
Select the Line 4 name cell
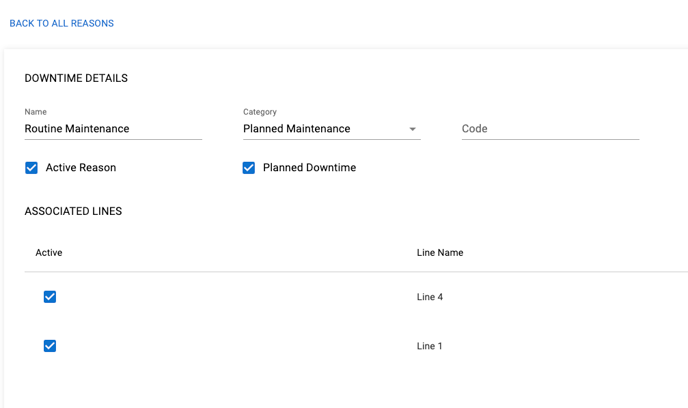click(x=430, y=297)
